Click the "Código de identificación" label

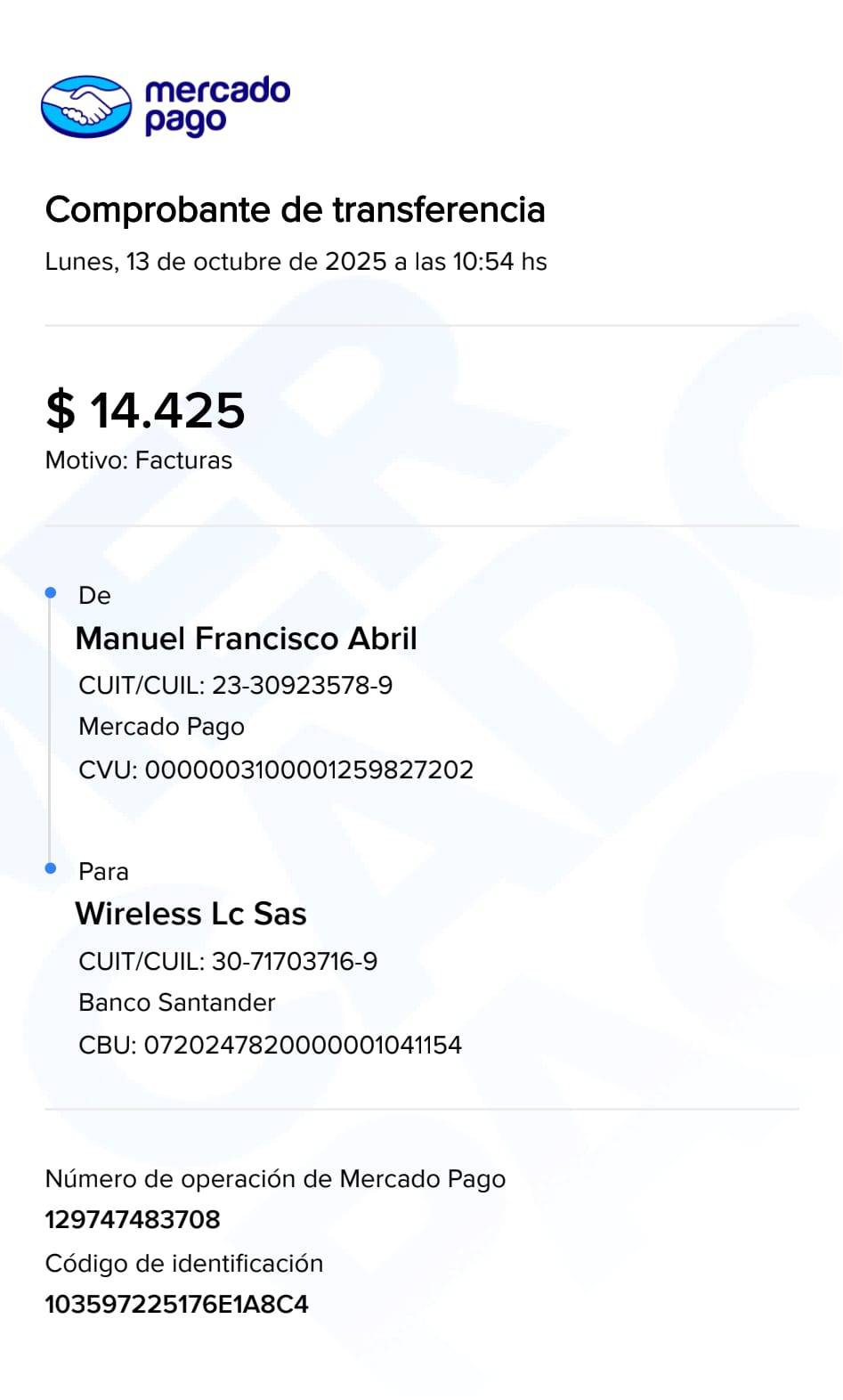184,1263
